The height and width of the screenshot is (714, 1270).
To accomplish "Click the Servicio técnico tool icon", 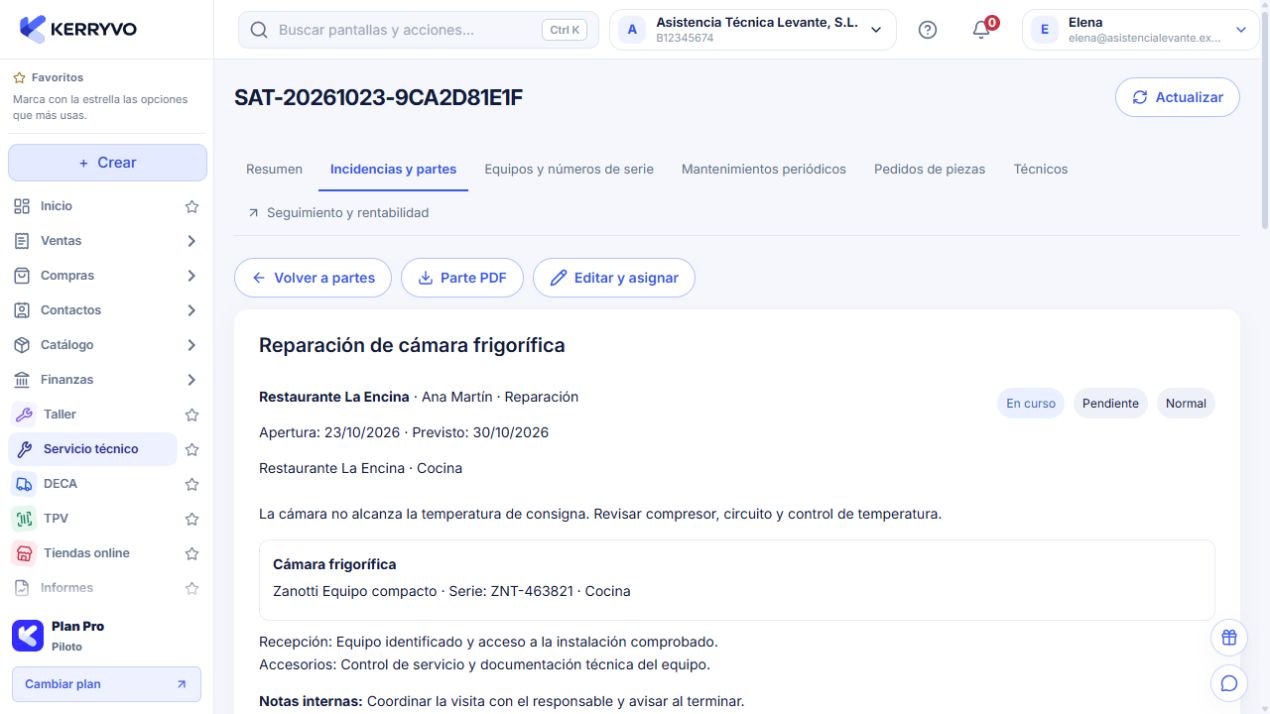I will tap(24, 449).
